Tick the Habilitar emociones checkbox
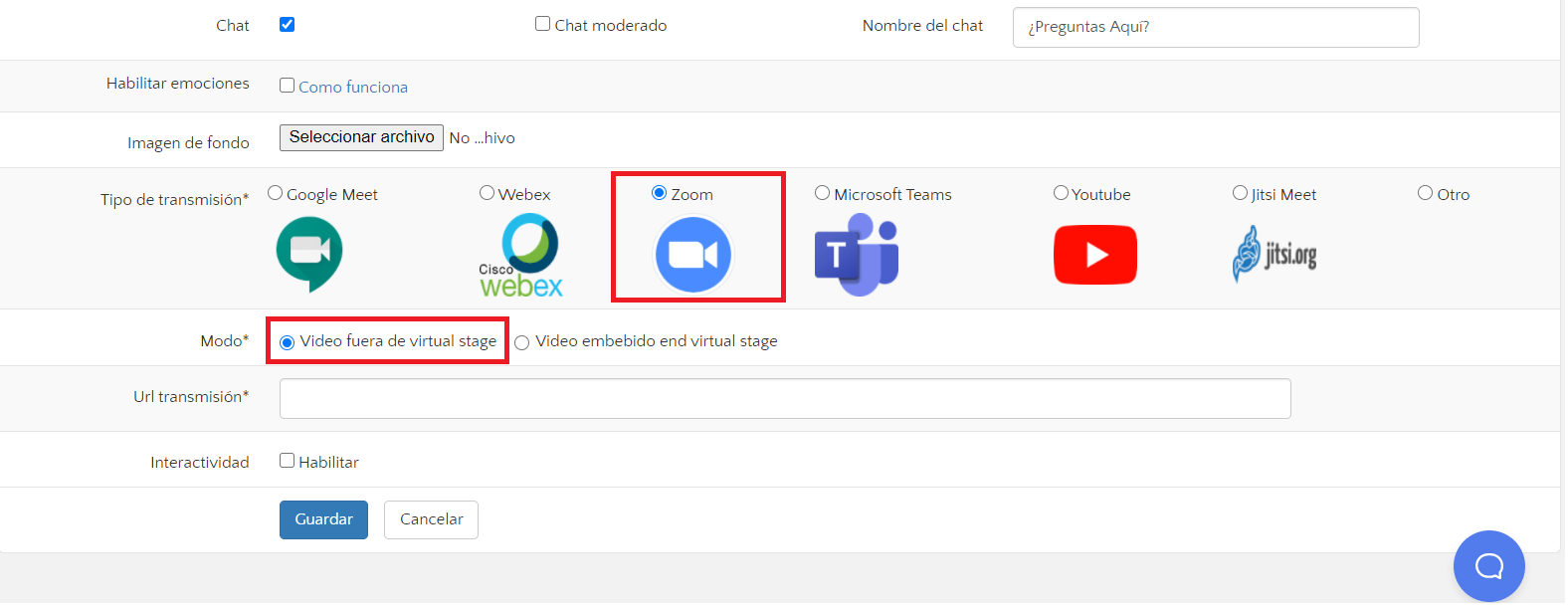This screenshot has height=611, width=1568. [x=287, y=85]
